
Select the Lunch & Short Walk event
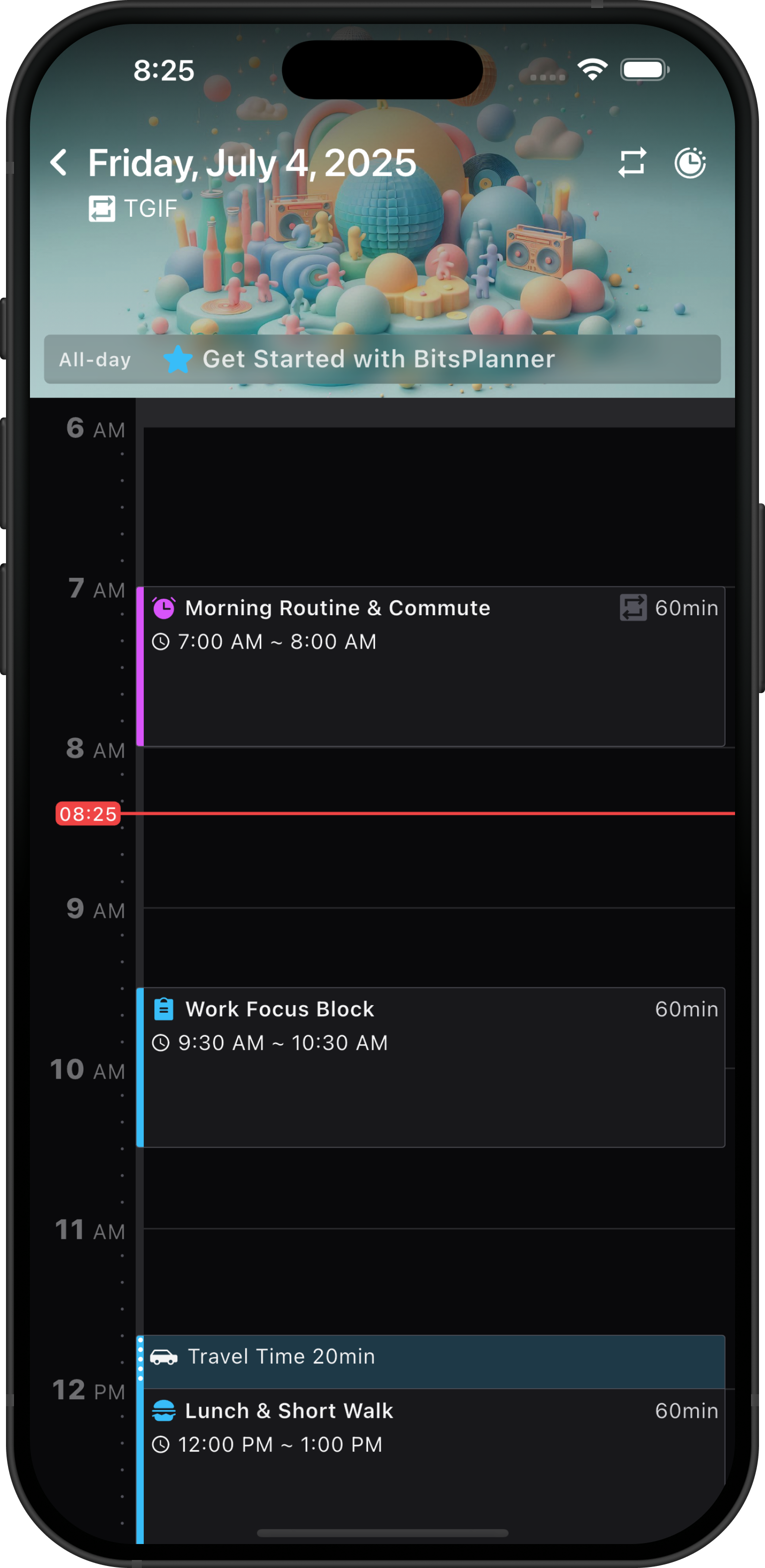tap(432, 1461)
